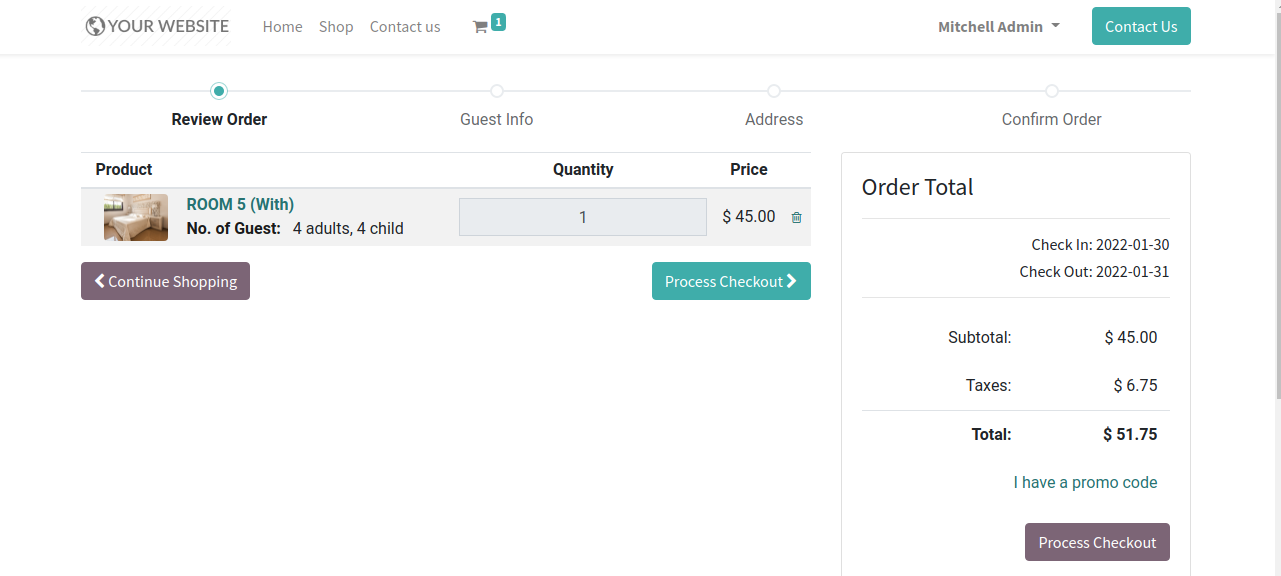Select the Guest Info step circle

click(497, 91)
